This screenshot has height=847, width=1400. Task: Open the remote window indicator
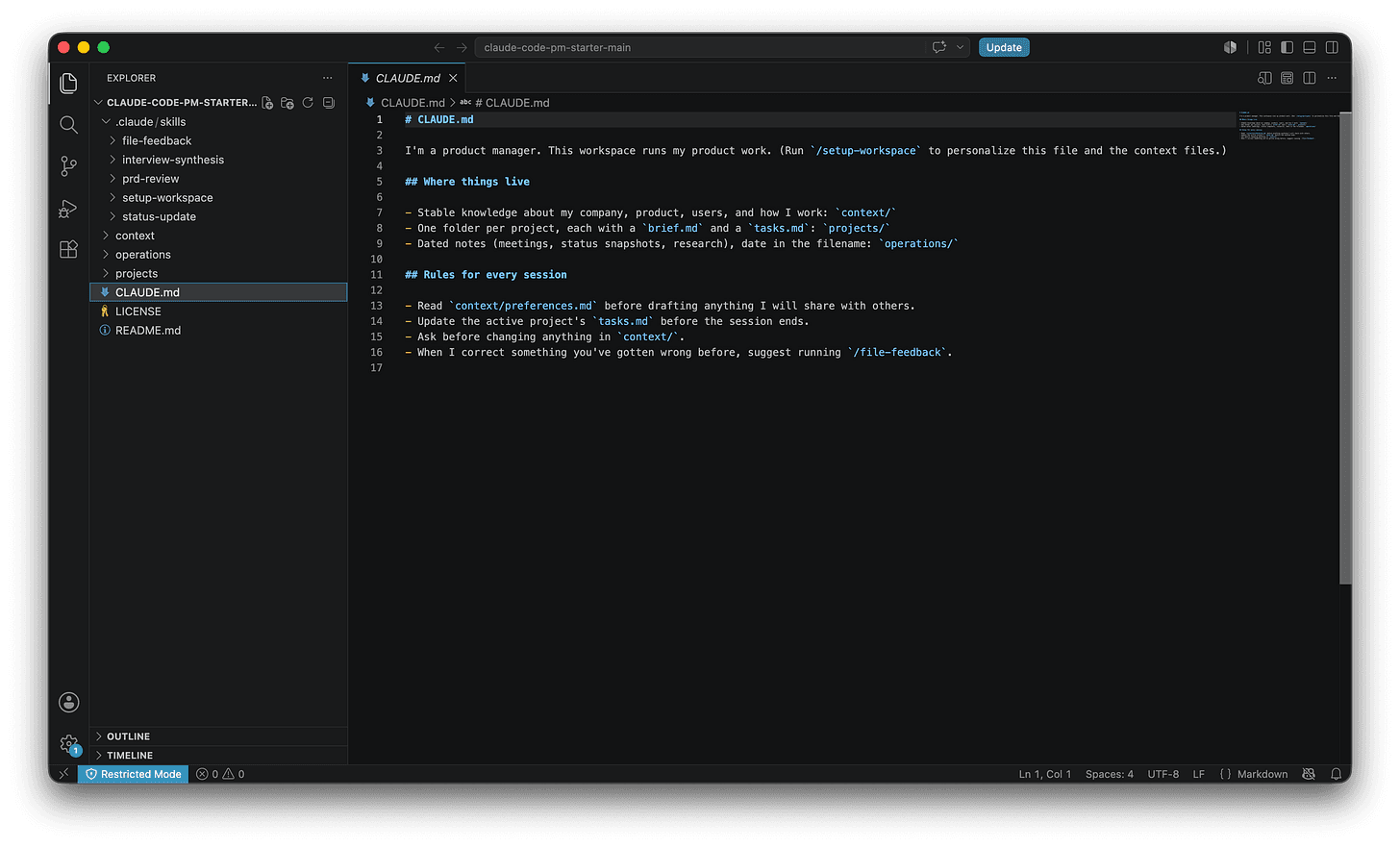[x=63, y=774]
